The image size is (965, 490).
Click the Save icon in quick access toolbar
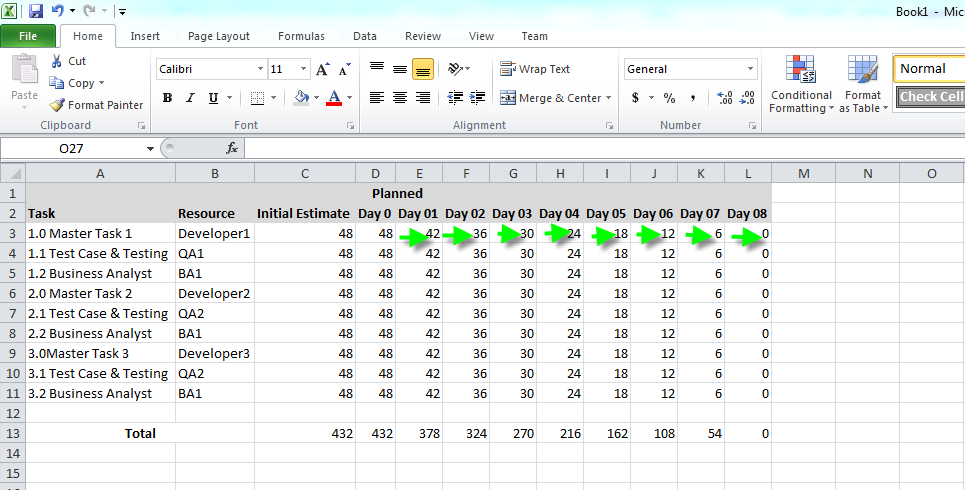click(x=36, y=10)
